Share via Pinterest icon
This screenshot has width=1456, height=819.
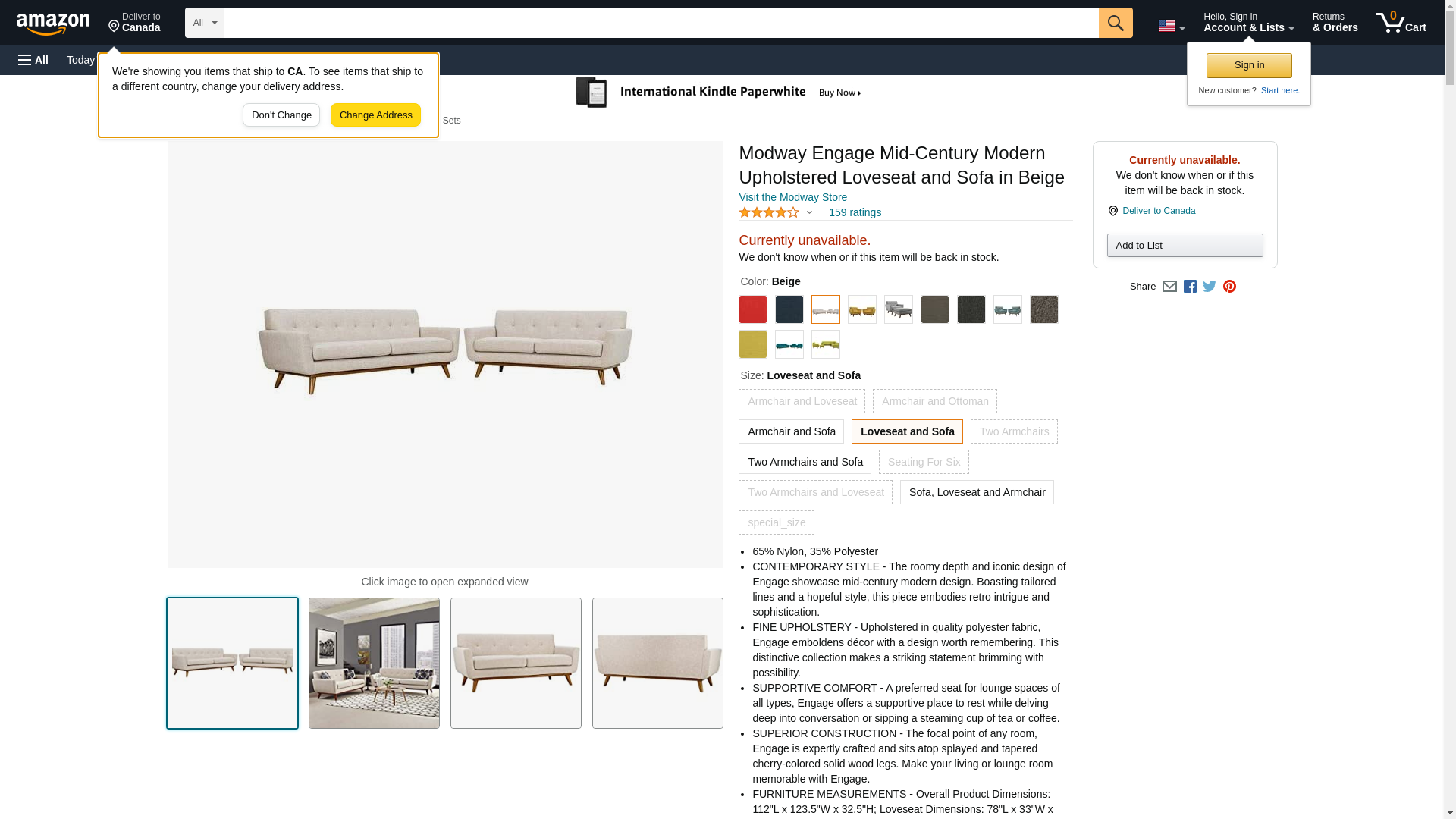pyautogui.click(x=1229, y=287)
